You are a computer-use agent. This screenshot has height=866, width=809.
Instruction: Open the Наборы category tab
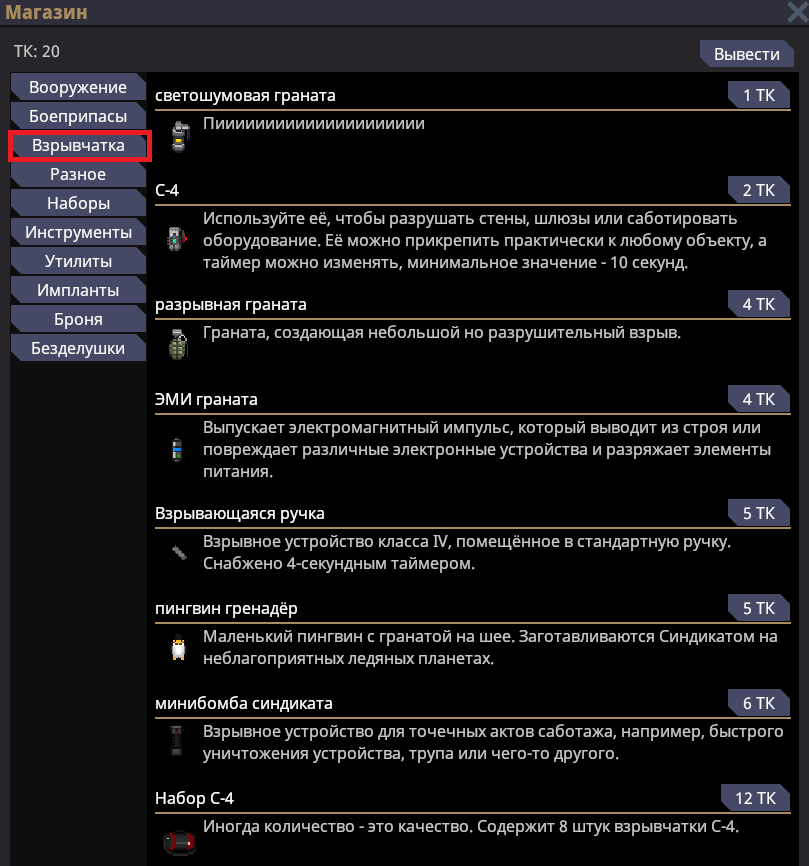pos(78,203)
